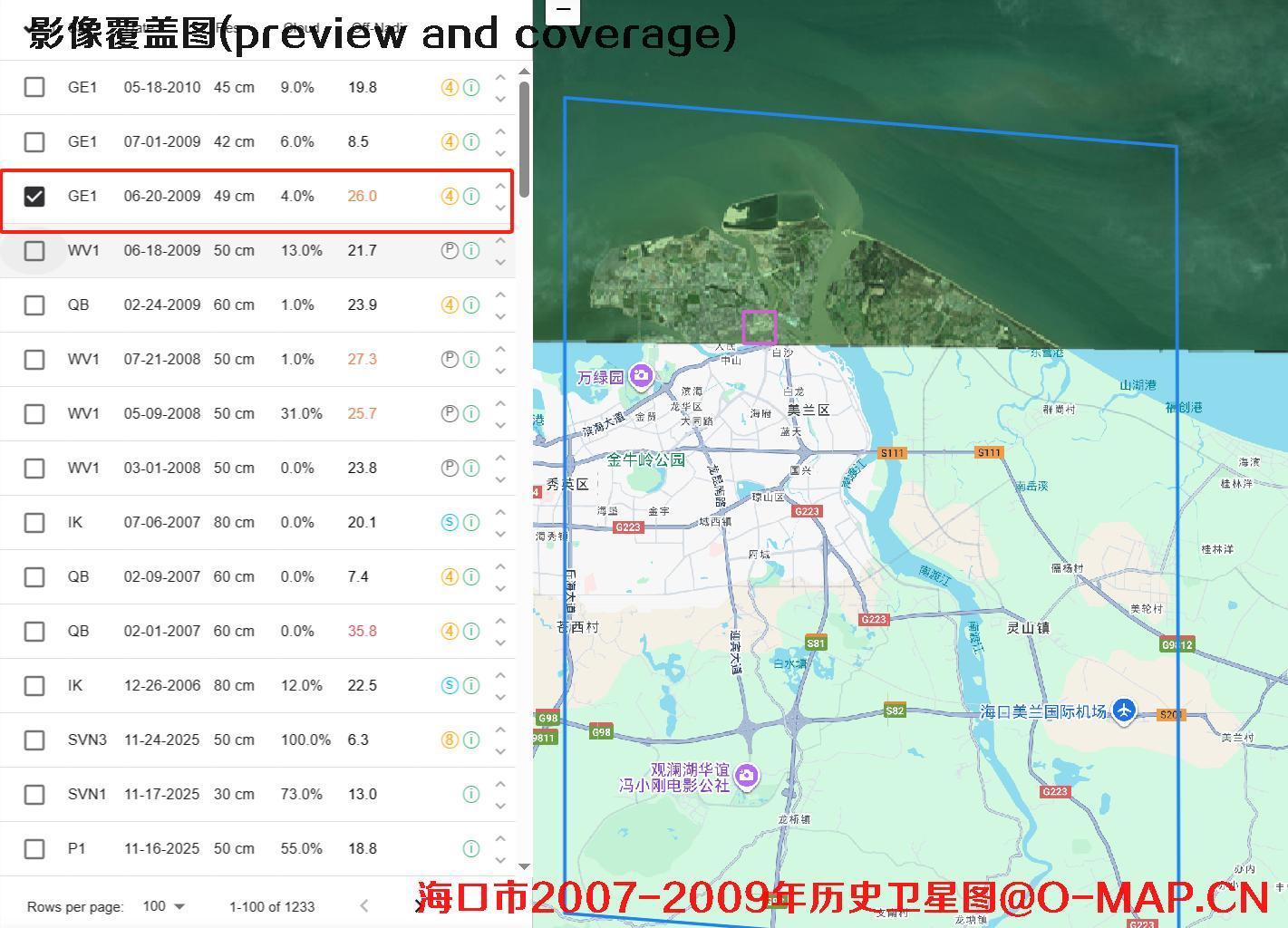1288x928 pixels.
Task: Enable the QB 02-24-2009 checkbox
Action: [34, 304]
